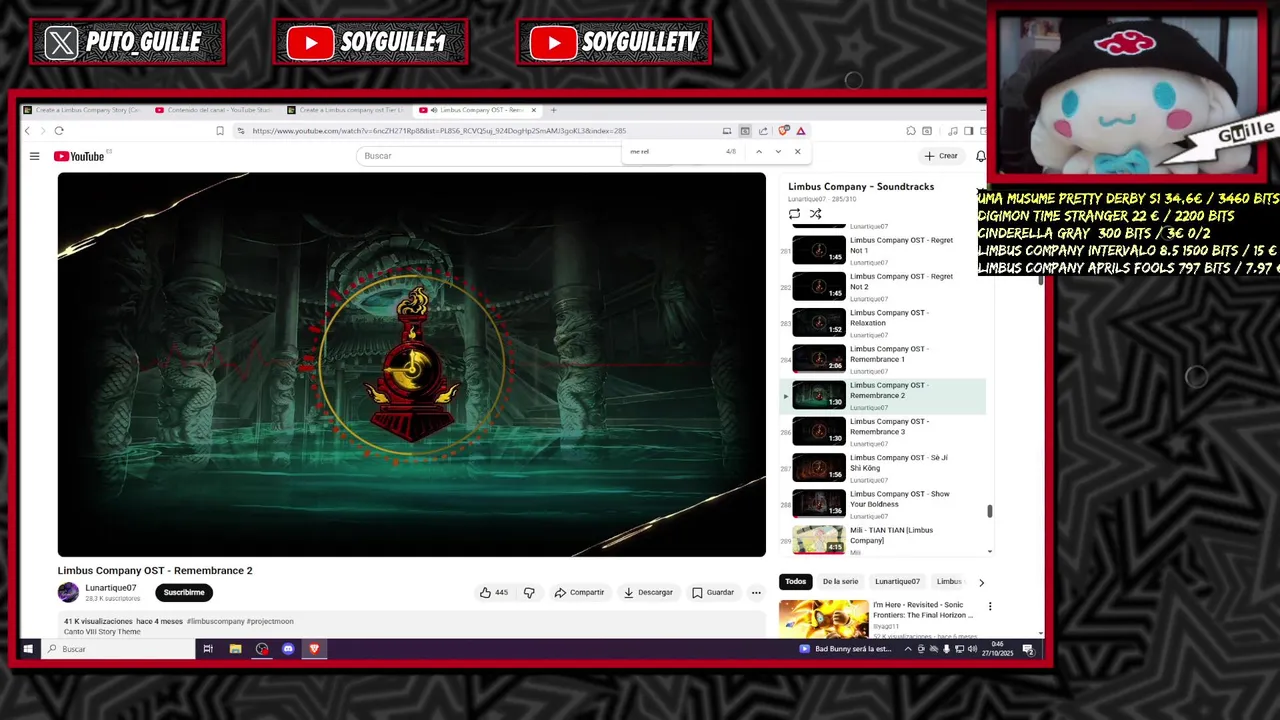
Task: Open the Windows Start menu
Action: coord(28,649)
